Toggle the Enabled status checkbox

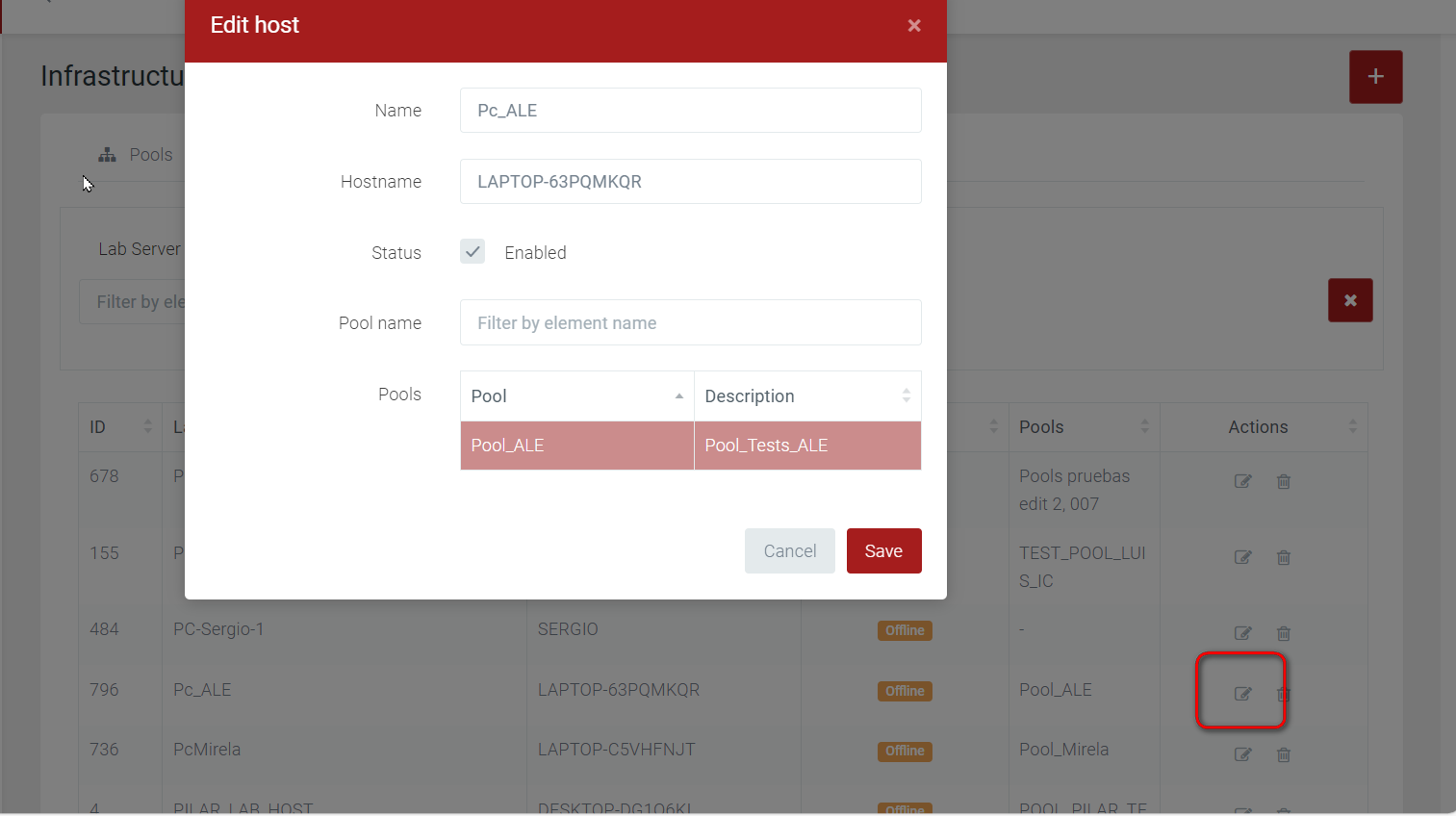(x=473, y=252)
